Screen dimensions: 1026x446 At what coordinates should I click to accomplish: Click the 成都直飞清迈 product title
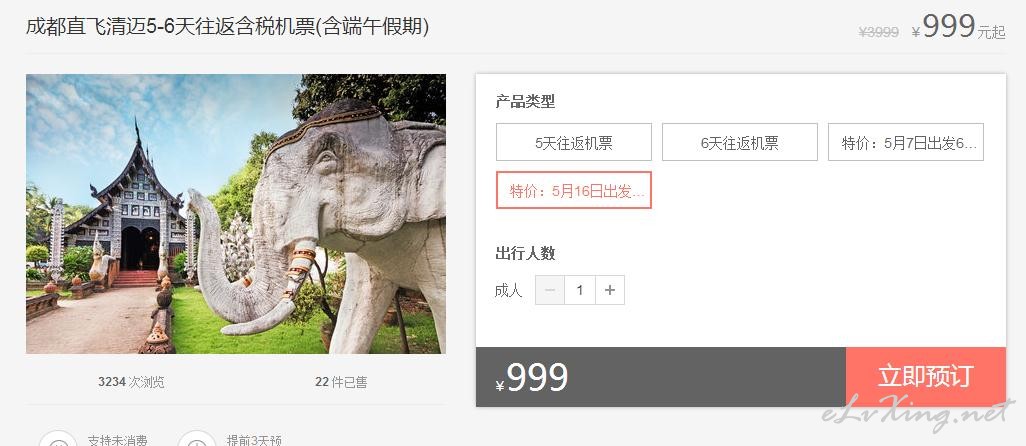228,27
